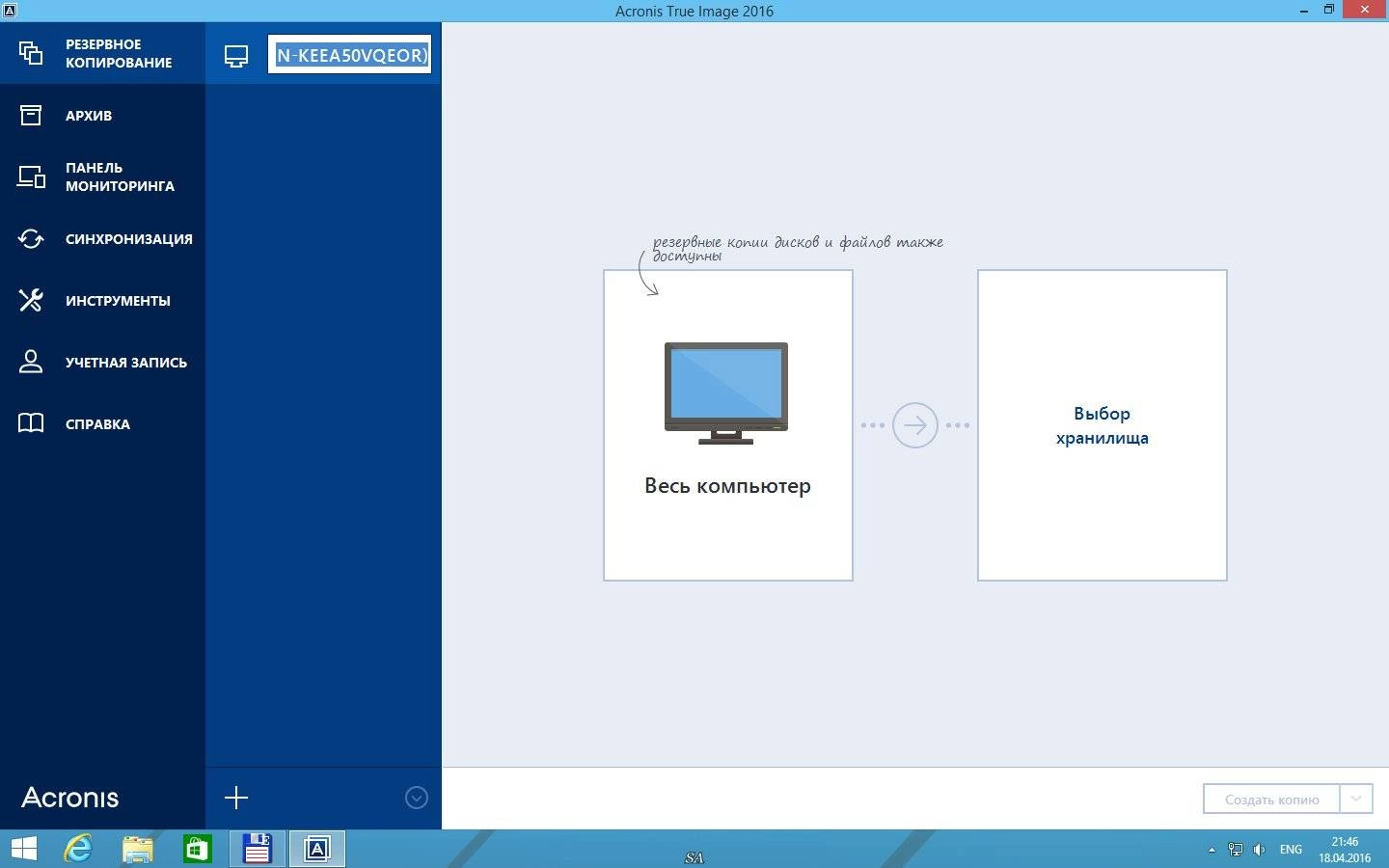Open the Windows Start menu

pos(24,849)
